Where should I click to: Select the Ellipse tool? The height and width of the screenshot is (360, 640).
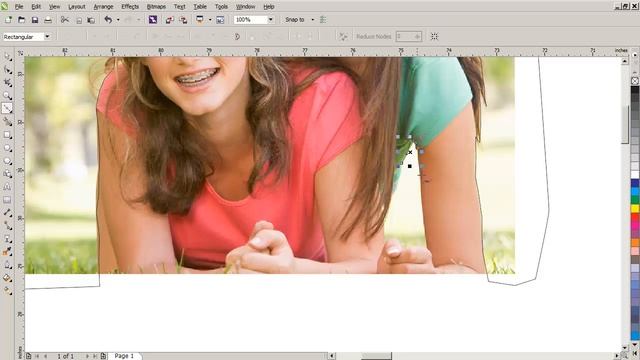(x=7, y=148)
